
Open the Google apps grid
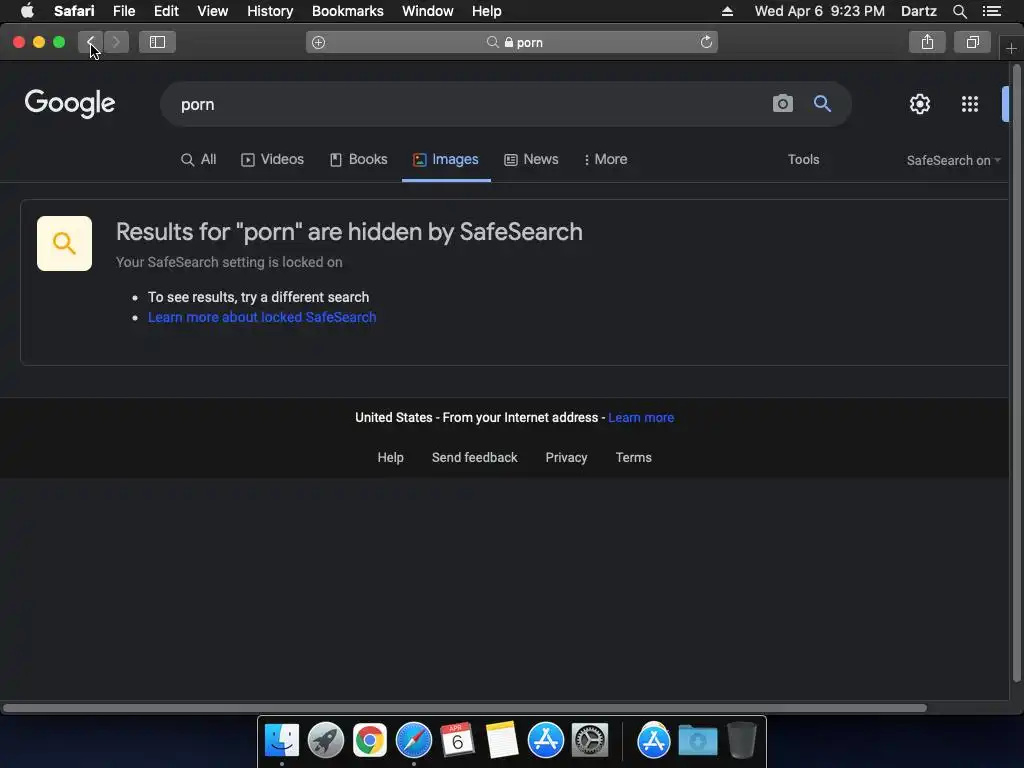(x=970, y=104)
